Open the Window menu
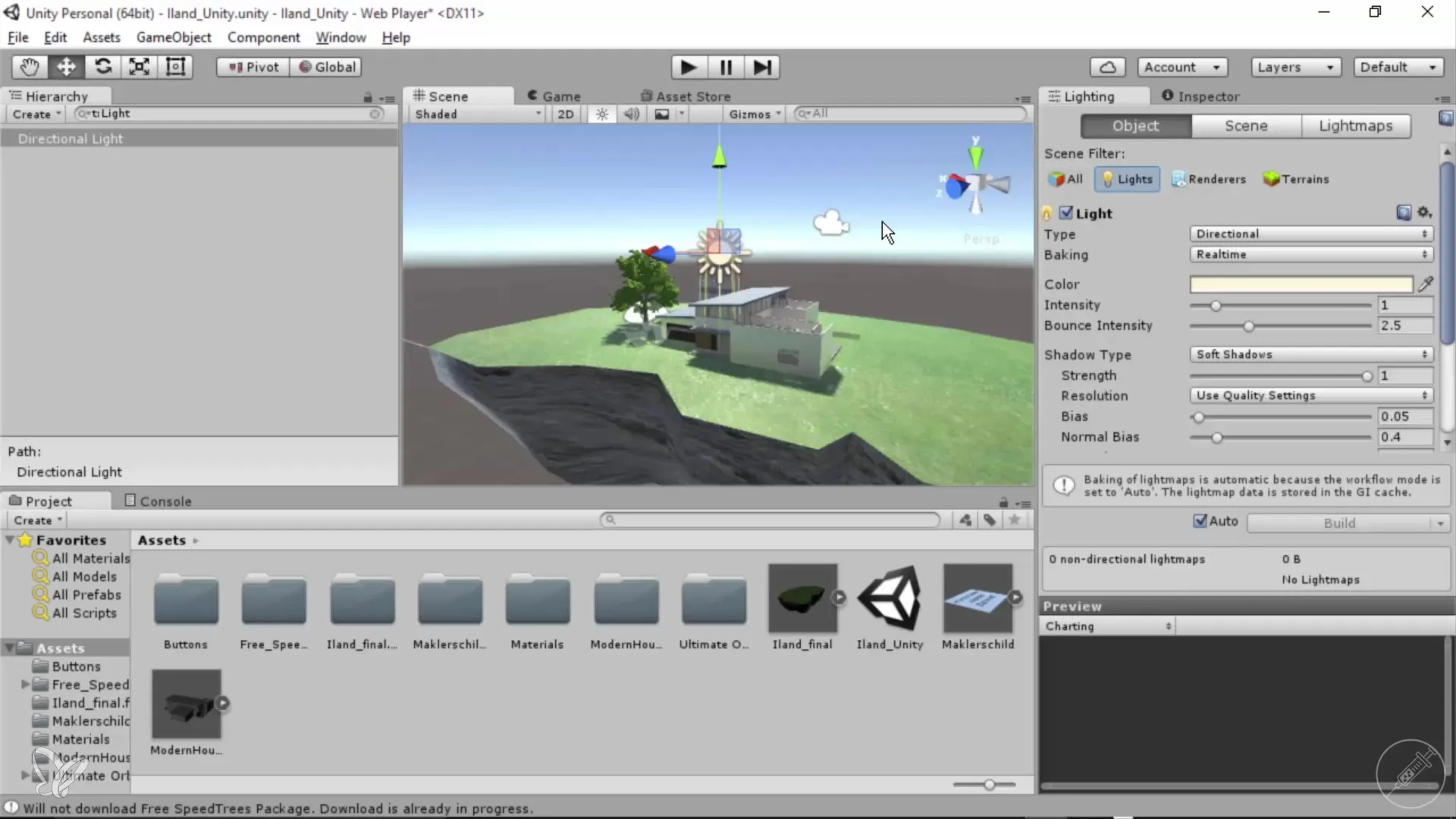The image size is (1456, 819). tap(340, 37)
